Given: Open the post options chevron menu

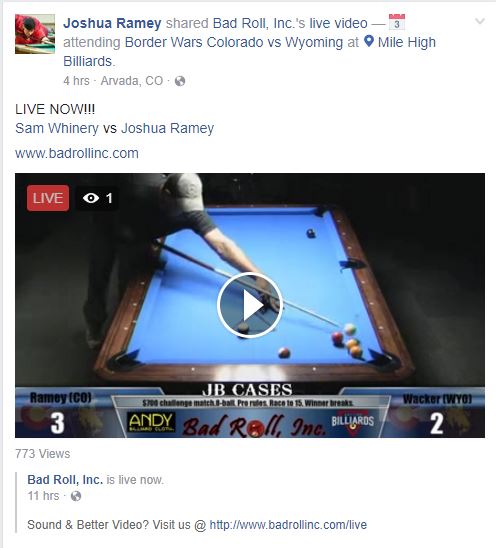Looking at the screenshot, I should (x=480, y=21).
